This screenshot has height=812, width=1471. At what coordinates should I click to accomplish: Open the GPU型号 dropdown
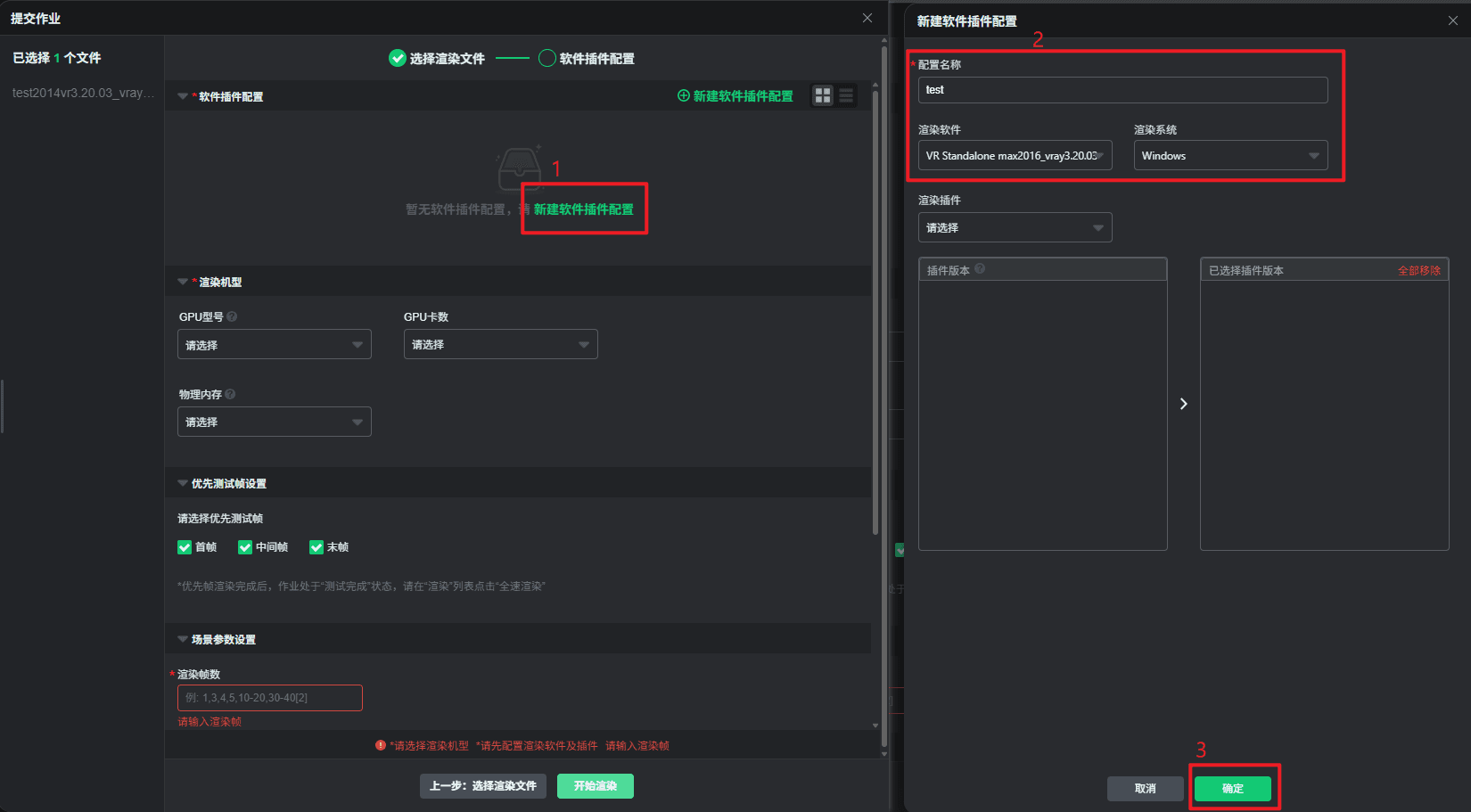(x=274, y=345)
